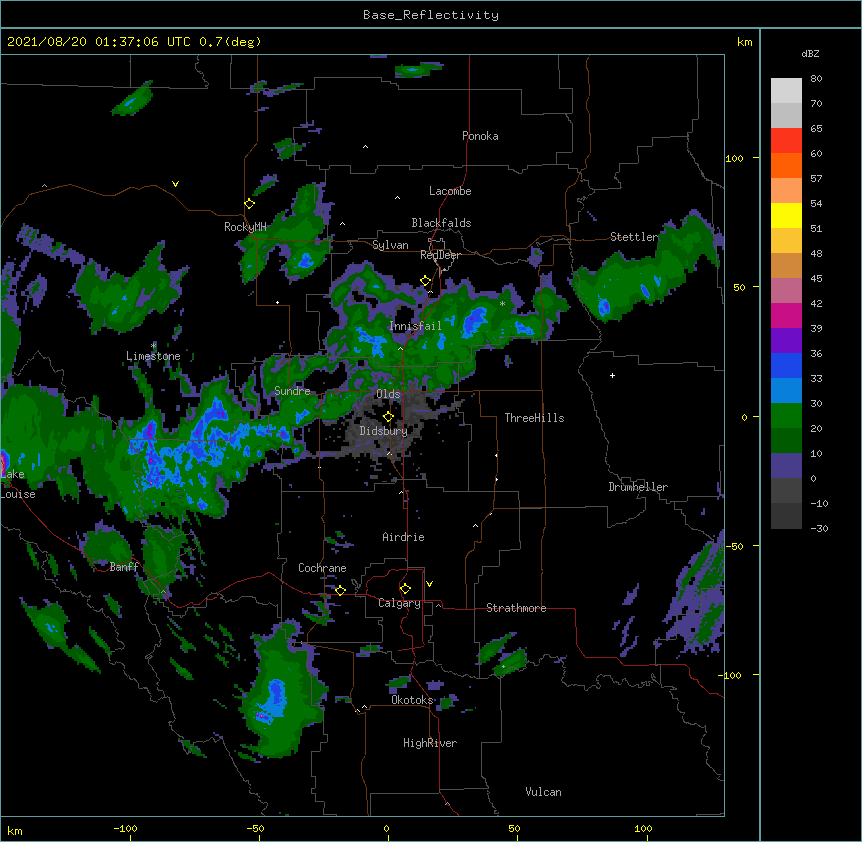This screenshot has height=842, width=862.
Task: Select dark orange 57–60 dBZ legend swatch
Action: [x=786, y=165]
